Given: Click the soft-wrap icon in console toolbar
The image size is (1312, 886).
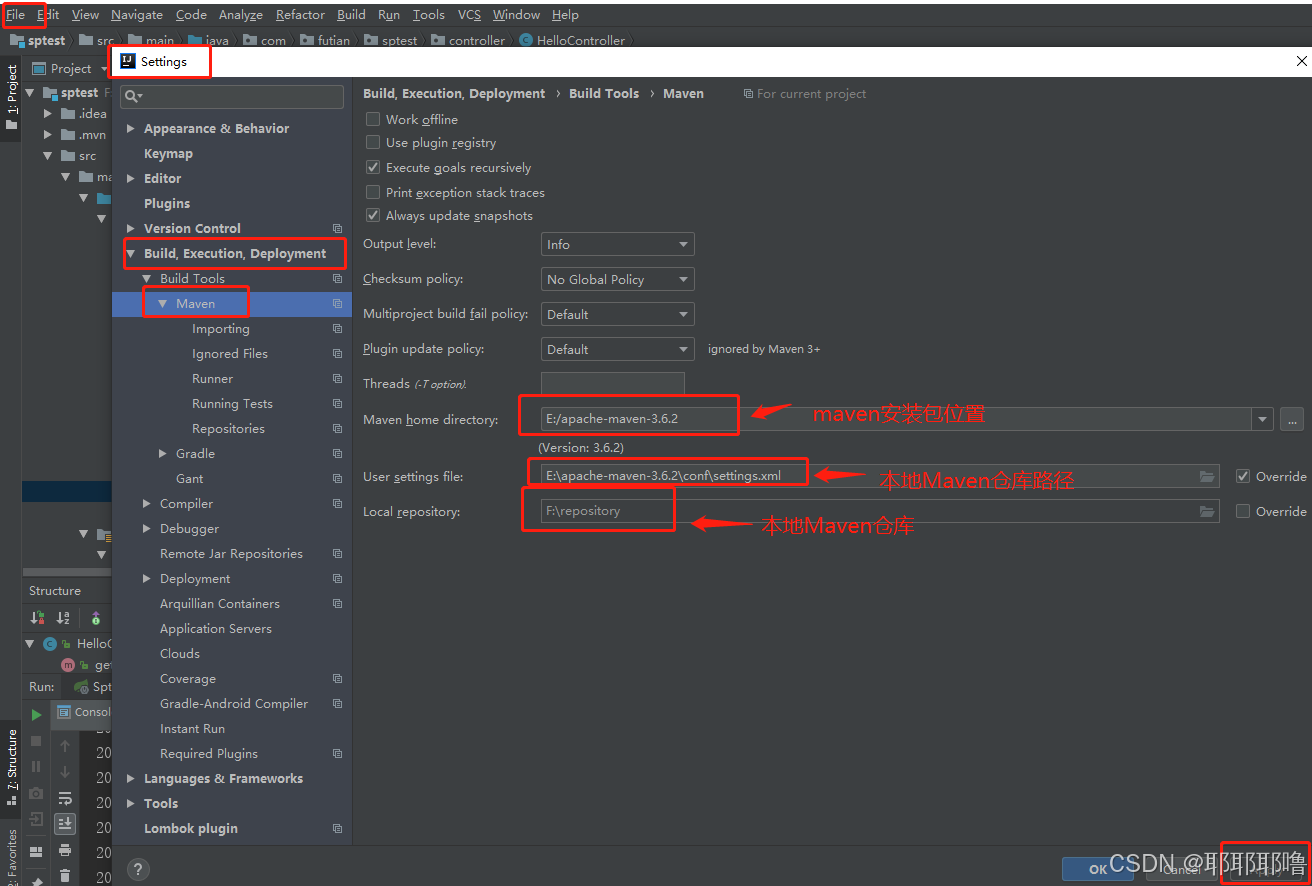Looking at the screenshot, I should [x=65, y=798].
